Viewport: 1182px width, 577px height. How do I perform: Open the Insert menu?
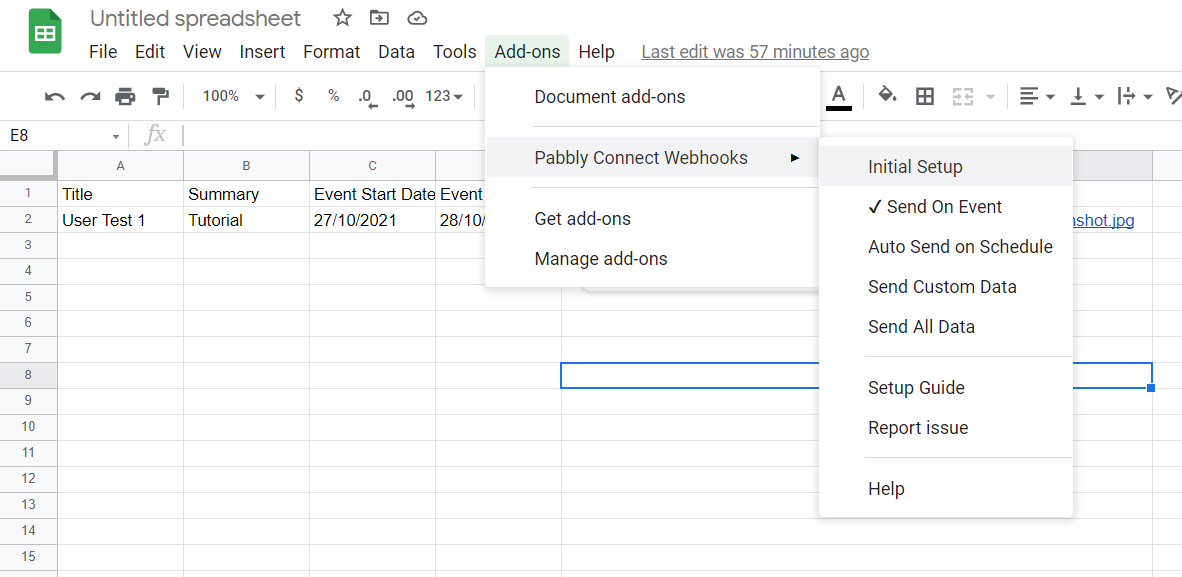tap(262, 52)
